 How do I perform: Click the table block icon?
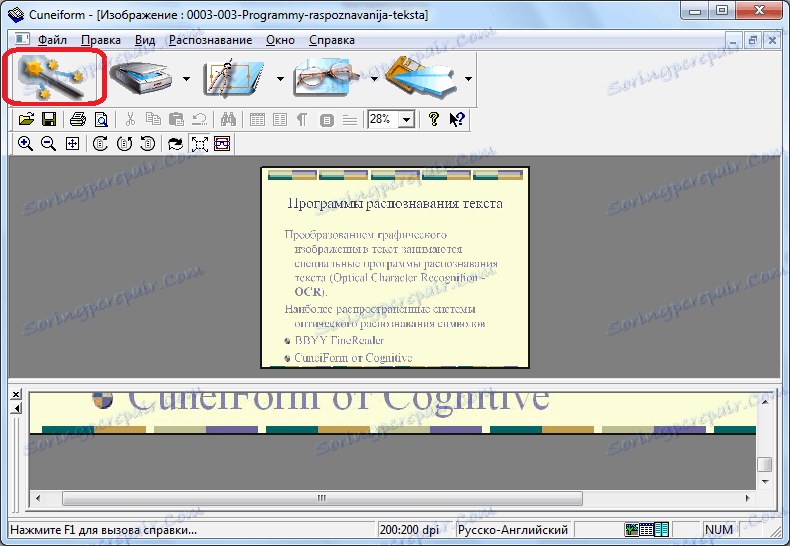coord(257,119)
